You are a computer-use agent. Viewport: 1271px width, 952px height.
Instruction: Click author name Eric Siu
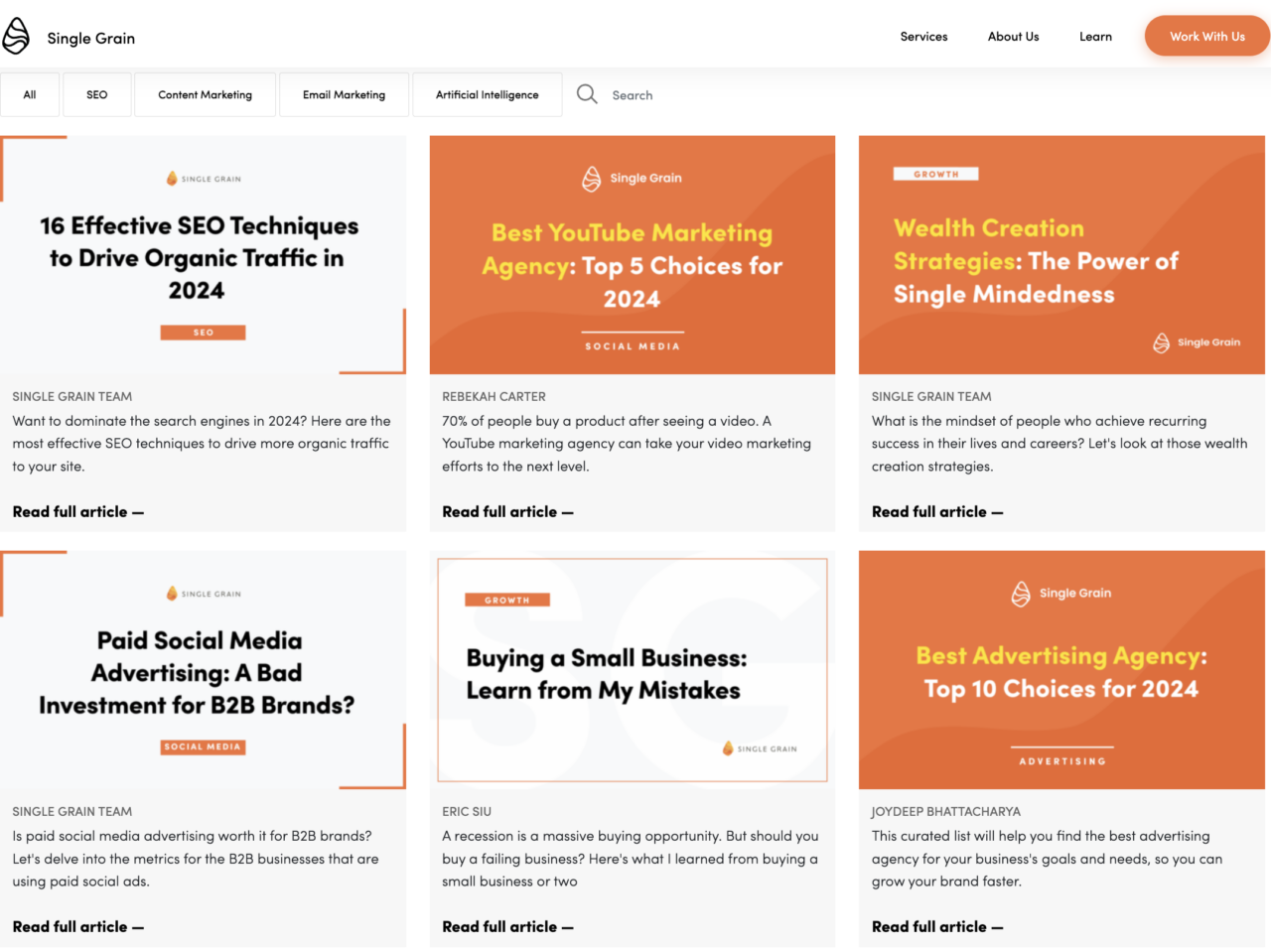(x=467, y=811)
